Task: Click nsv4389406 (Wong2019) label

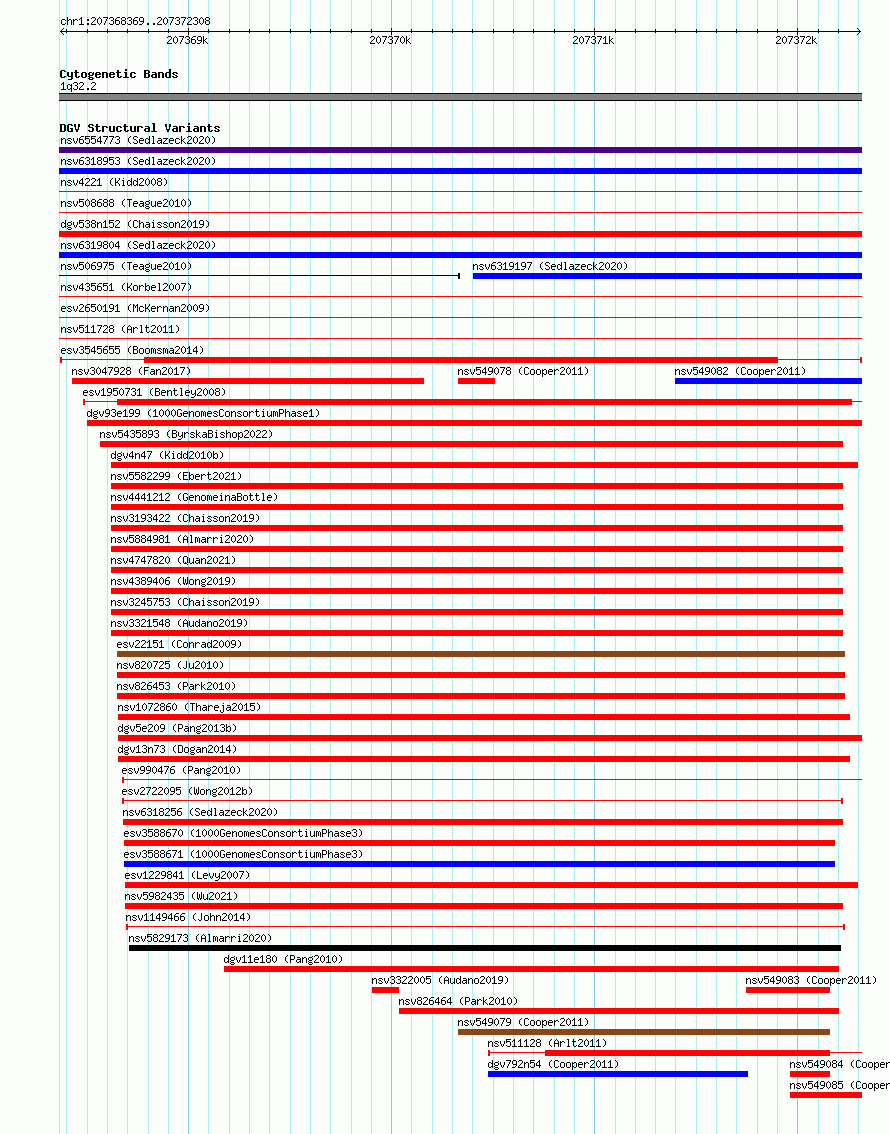Action: click(x=173, y=581)
